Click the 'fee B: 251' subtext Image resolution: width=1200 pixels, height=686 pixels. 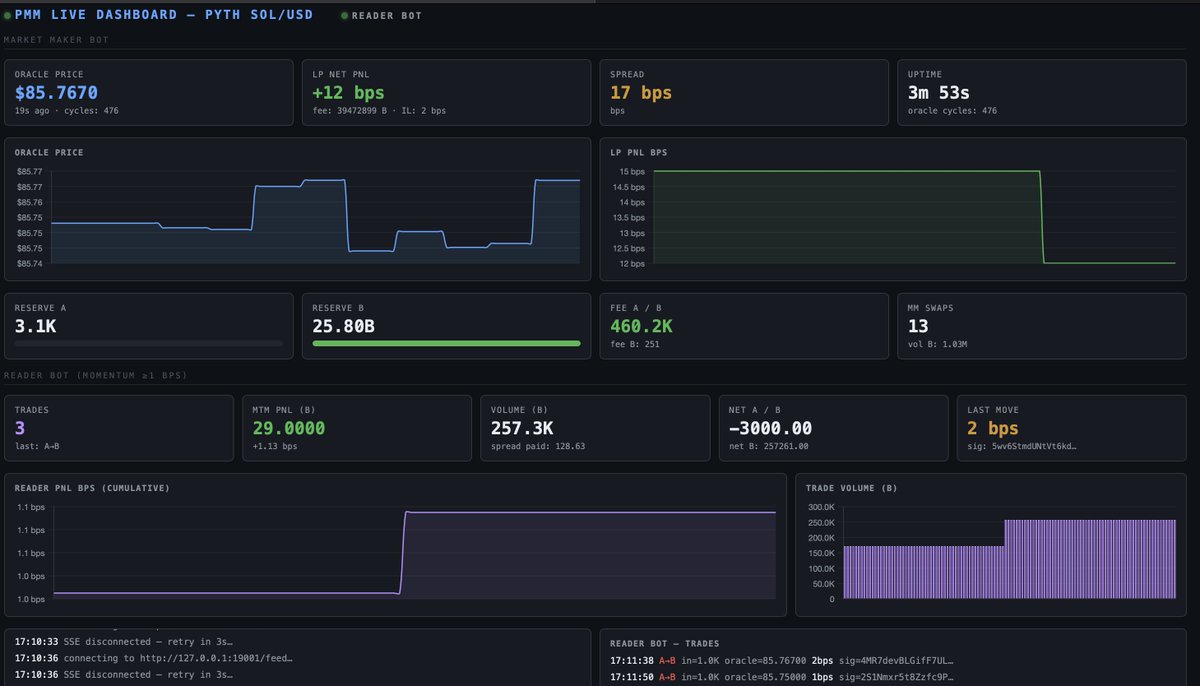(x=635, y=344)
